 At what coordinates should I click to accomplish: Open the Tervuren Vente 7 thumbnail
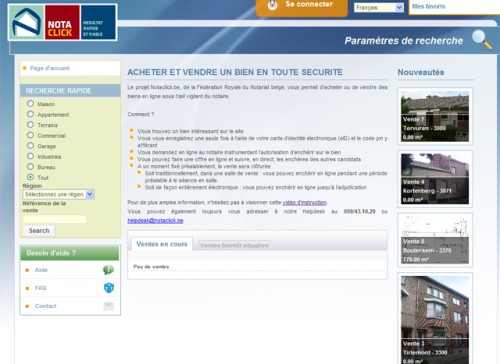point(435,116)
